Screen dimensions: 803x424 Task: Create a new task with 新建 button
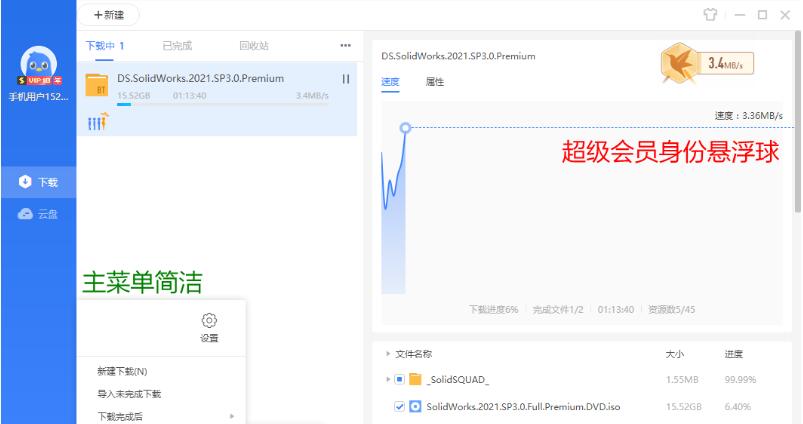click(109, 15)
